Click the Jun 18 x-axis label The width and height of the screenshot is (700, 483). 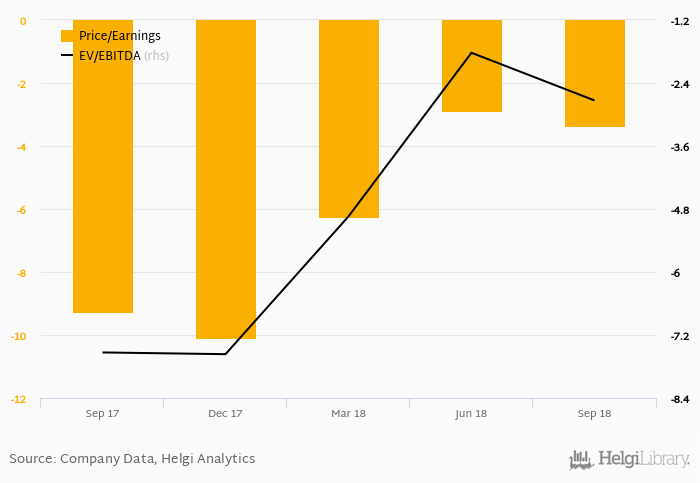[472, 413]
